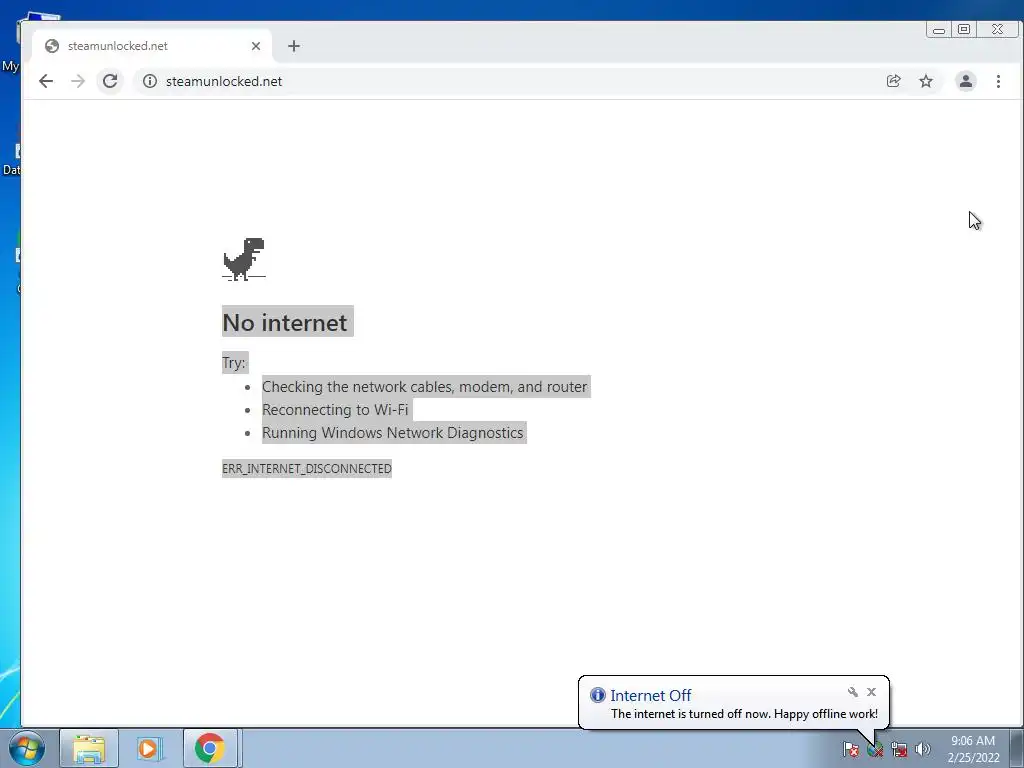Open Windows Explorer from the taskbar
Viewport: 1024px width, 768px height.
pyautogui.click(x=89, y=748)
